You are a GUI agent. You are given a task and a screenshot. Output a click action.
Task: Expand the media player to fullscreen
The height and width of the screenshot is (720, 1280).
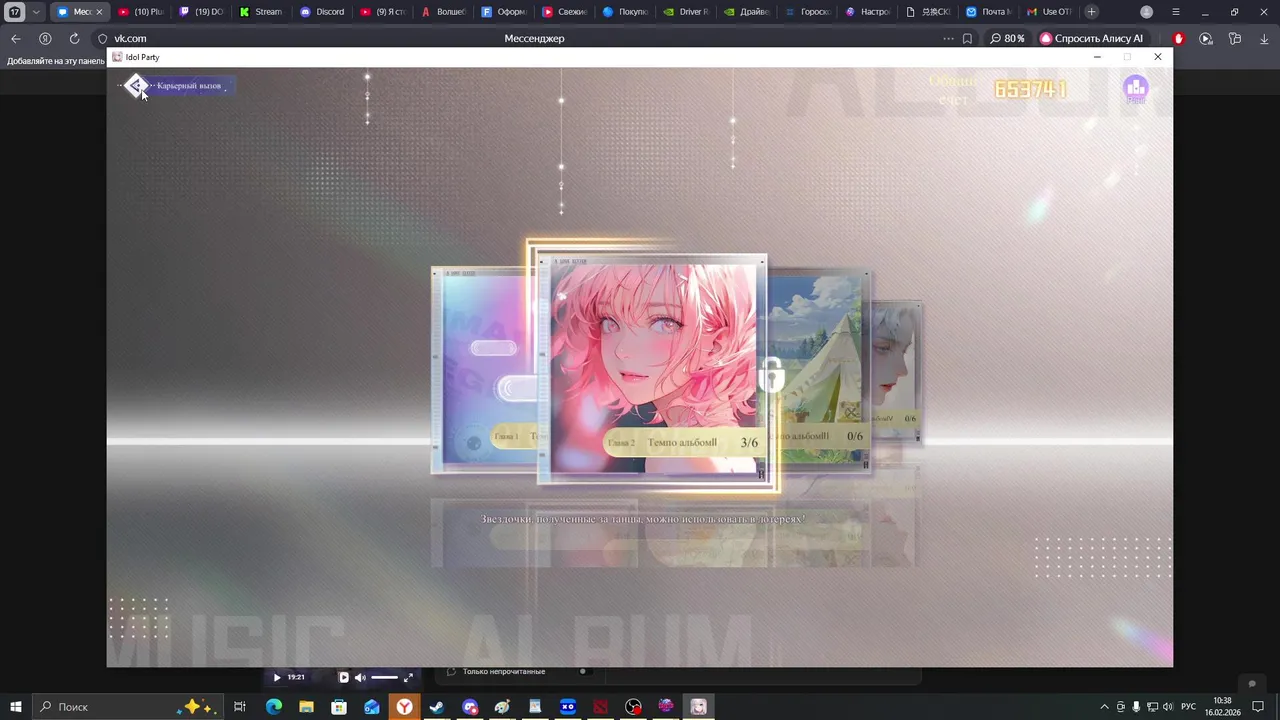click(408, 677)
